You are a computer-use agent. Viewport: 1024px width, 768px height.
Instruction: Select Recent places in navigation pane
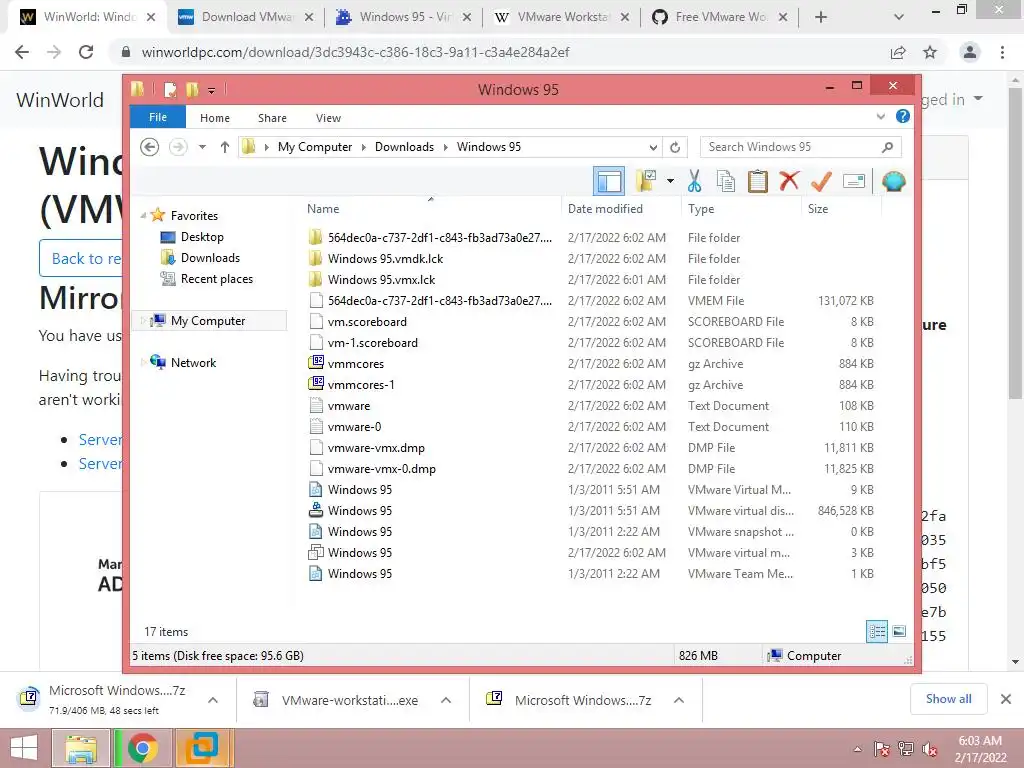217,279
